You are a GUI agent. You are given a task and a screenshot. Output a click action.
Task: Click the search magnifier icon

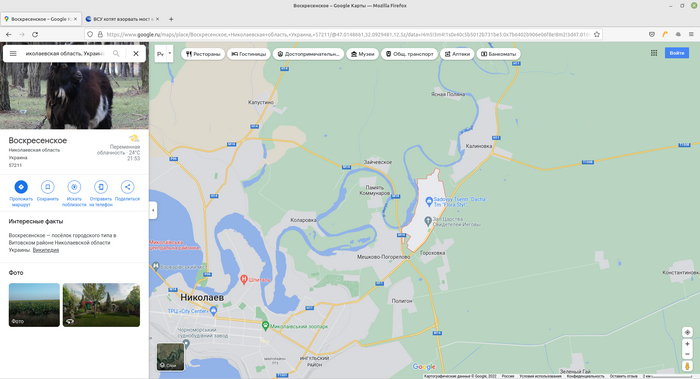pos(116,54)
